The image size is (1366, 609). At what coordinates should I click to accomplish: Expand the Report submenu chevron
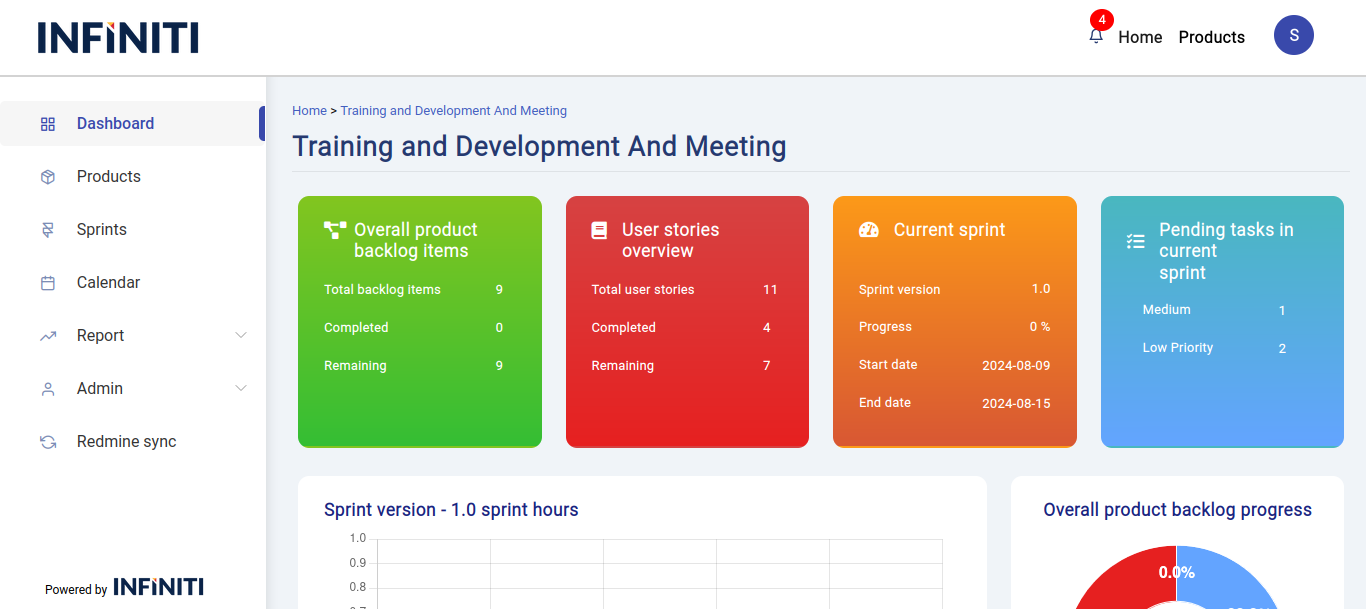[x=241, y=335]
